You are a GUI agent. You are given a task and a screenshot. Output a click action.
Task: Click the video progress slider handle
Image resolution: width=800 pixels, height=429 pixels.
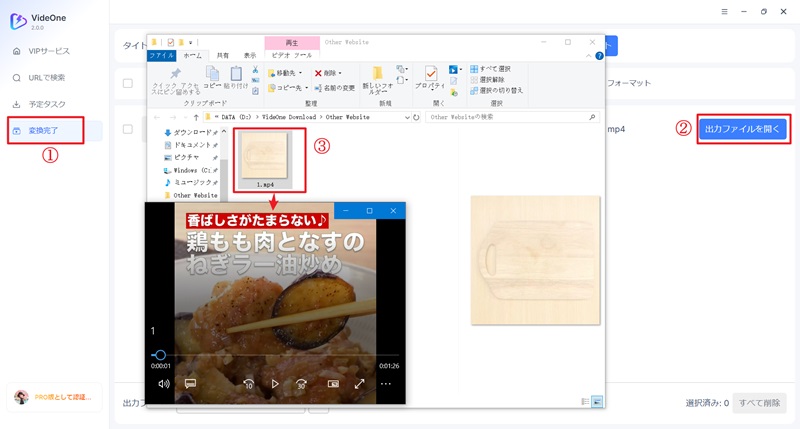(160, 355)
